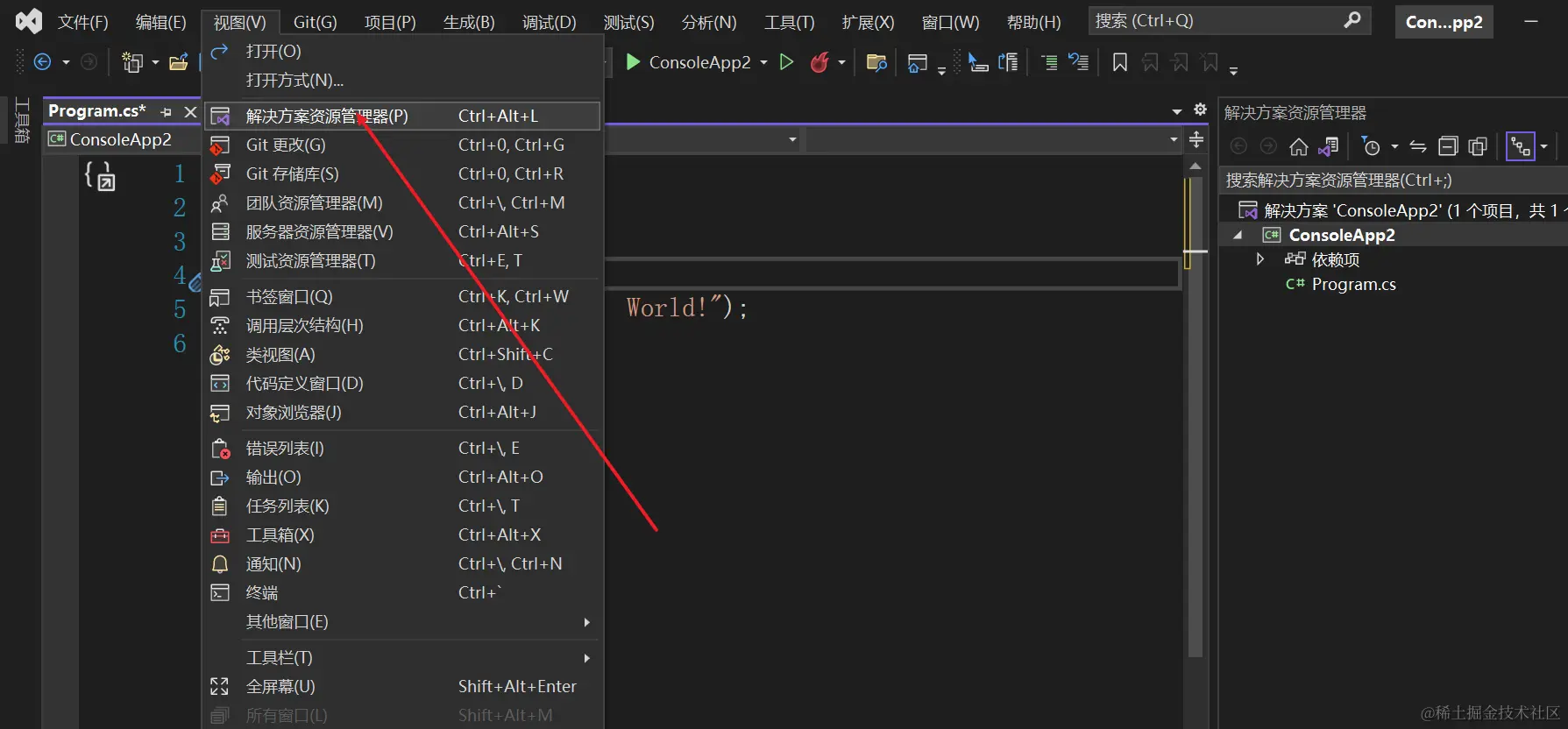The image size is (1568, 729).
Task: Open pending changes filter dropdown arrow
Action: tap(1394, 147)
